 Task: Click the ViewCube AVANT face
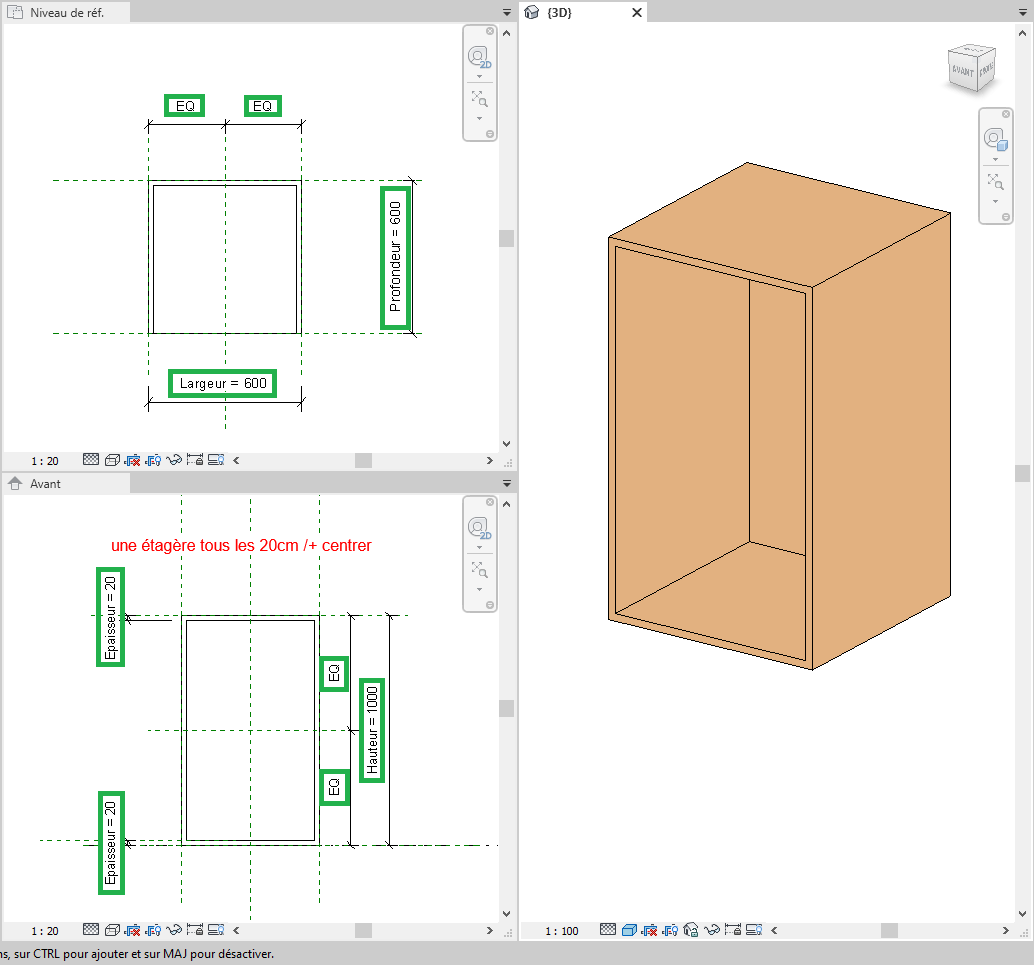(964, 71)
